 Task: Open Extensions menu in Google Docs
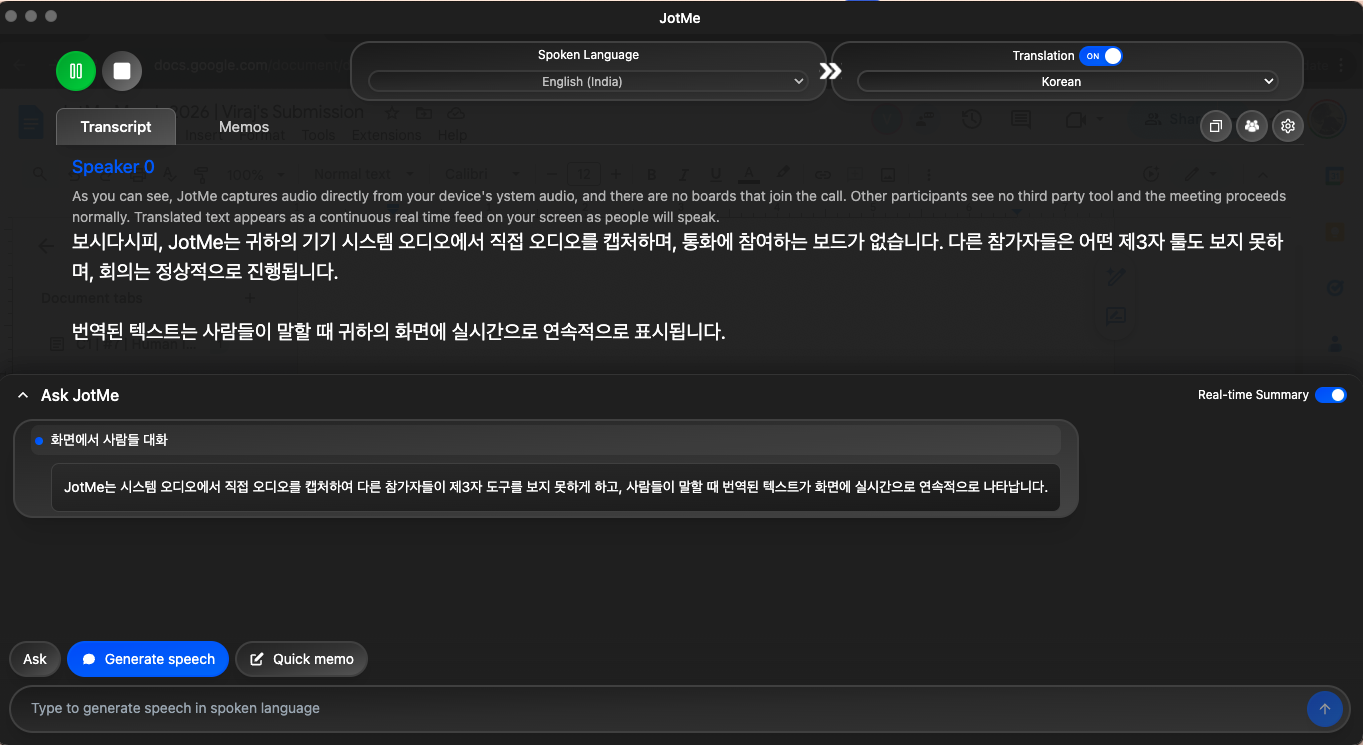tap(386, 135)
